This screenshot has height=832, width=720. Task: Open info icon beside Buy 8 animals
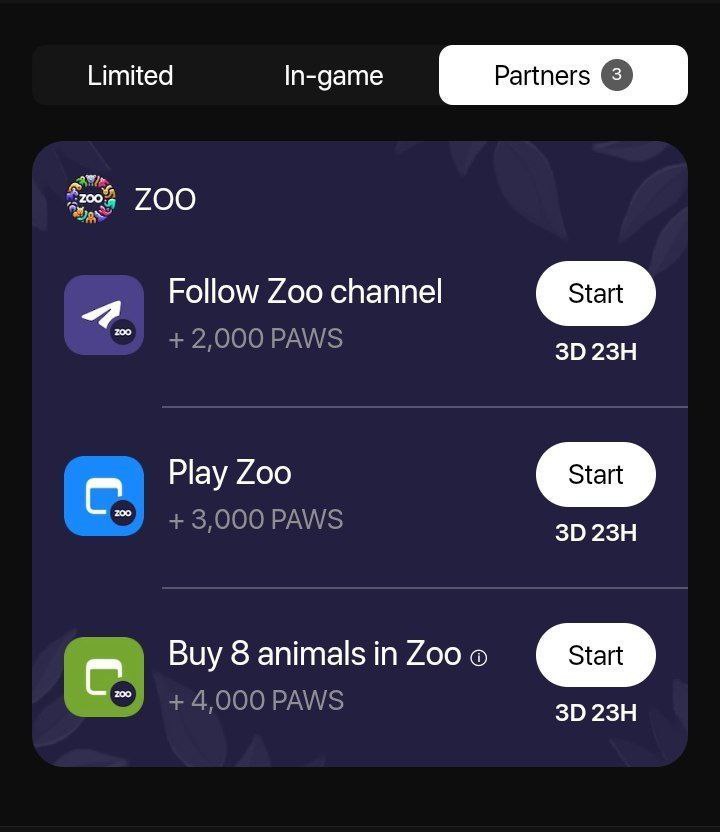pyautogui.click(x=479, y=658)
